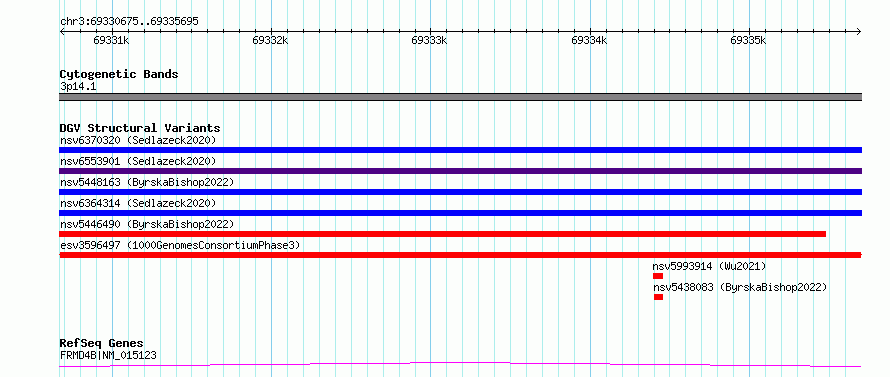Click the Cytogenetic Bands track title
890x377 pixels.
pyautogui.click(x=119, y=74)
